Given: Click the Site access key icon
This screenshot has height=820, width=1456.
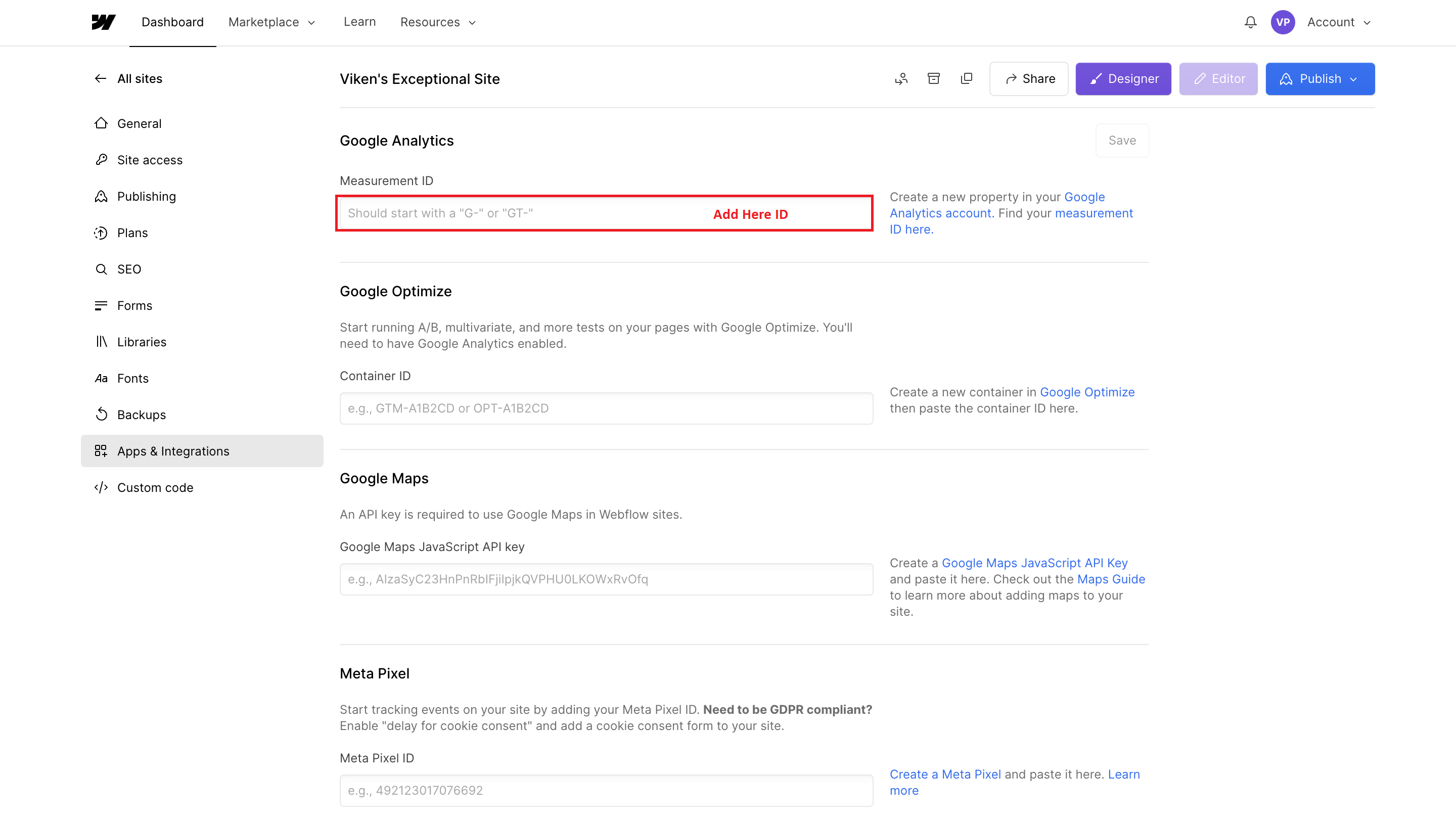Looking at the screenshot, I should (x=101, y=160).
